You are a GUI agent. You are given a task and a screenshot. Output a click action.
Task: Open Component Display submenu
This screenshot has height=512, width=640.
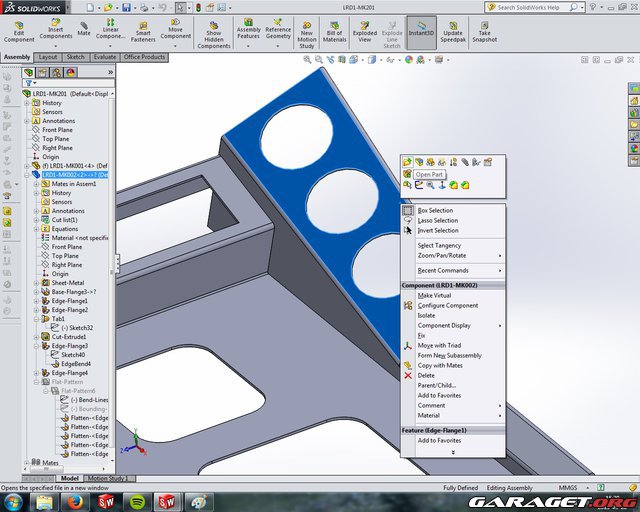(444, 326)
